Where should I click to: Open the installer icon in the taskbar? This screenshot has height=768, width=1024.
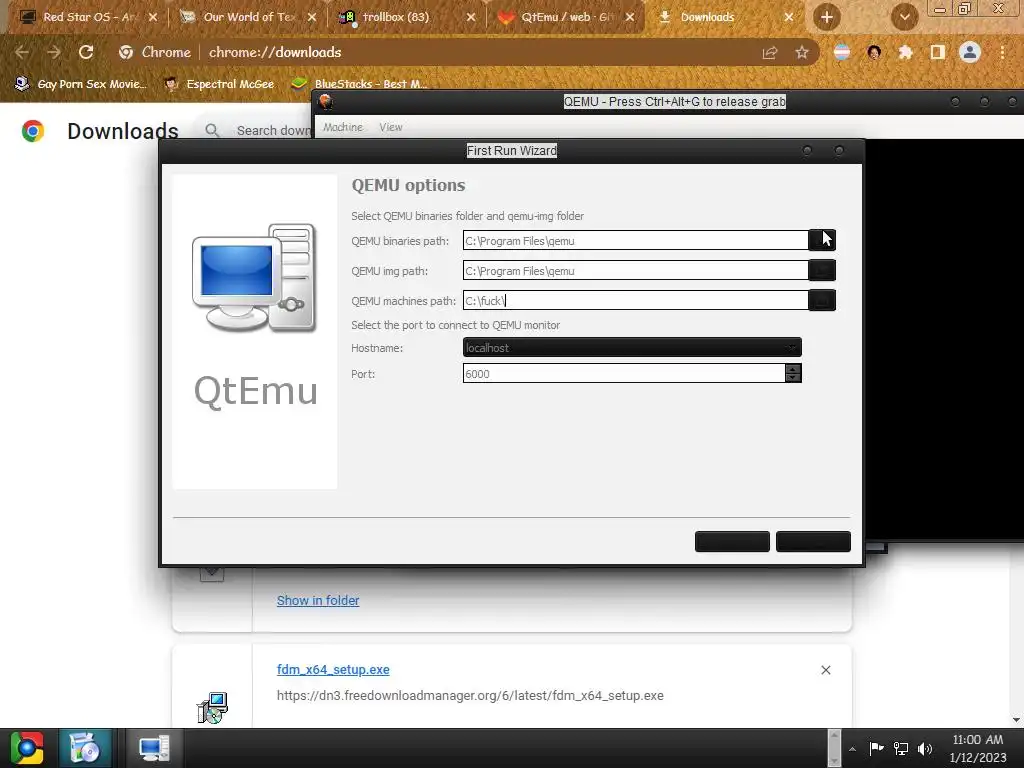(84, 748)
